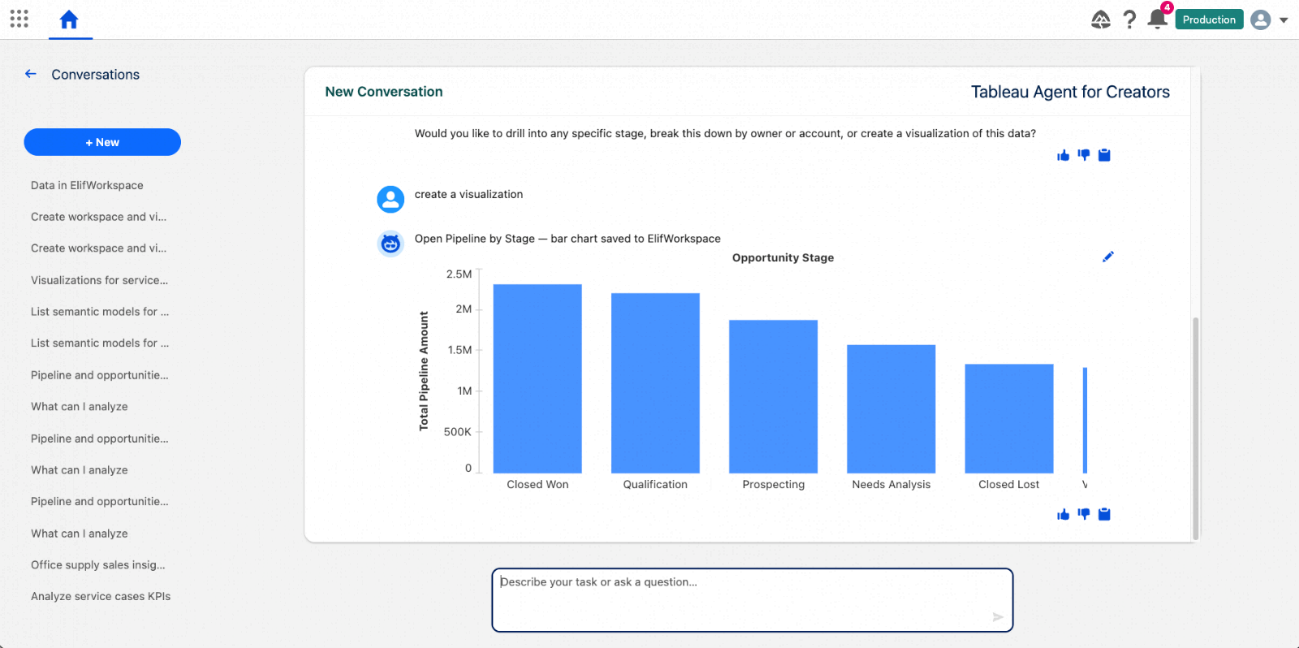Screen dimensions: 1299x648
Task: Open the Help question mark icon
Action: point(1129,19)
